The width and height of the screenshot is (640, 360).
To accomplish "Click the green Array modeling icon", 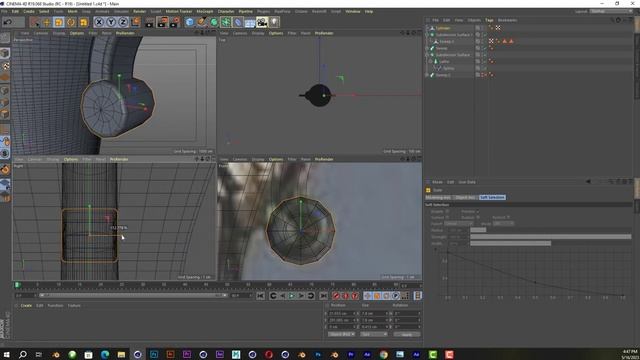I will (x=226, y=22).
